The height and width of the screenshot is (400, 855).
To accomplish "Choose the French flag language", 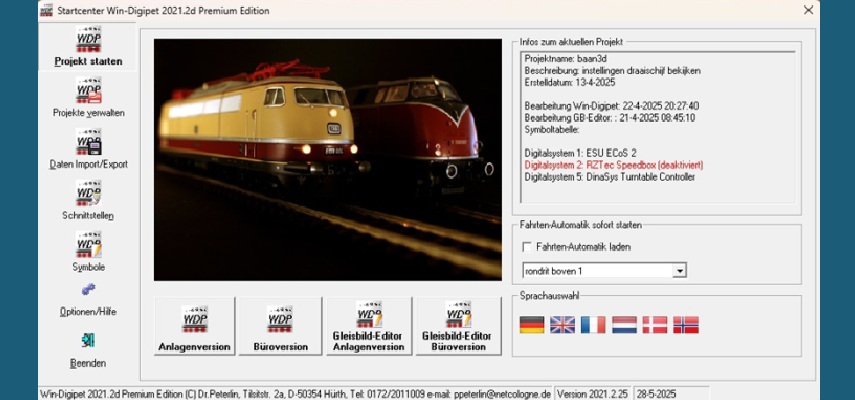I will coord(593,325).
